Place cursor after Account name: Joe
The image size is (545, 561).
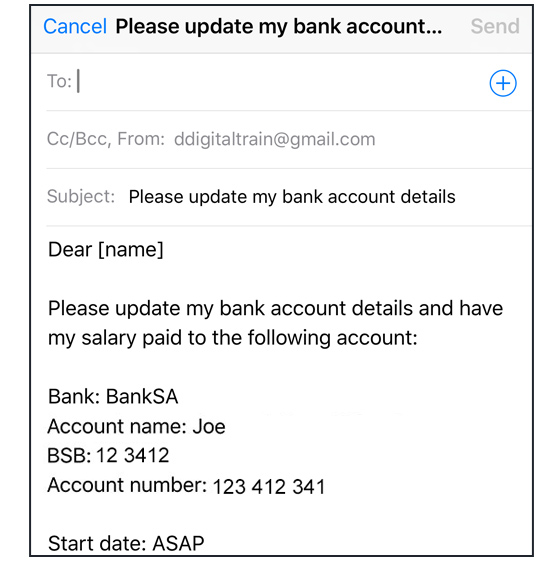coord(227,426)
